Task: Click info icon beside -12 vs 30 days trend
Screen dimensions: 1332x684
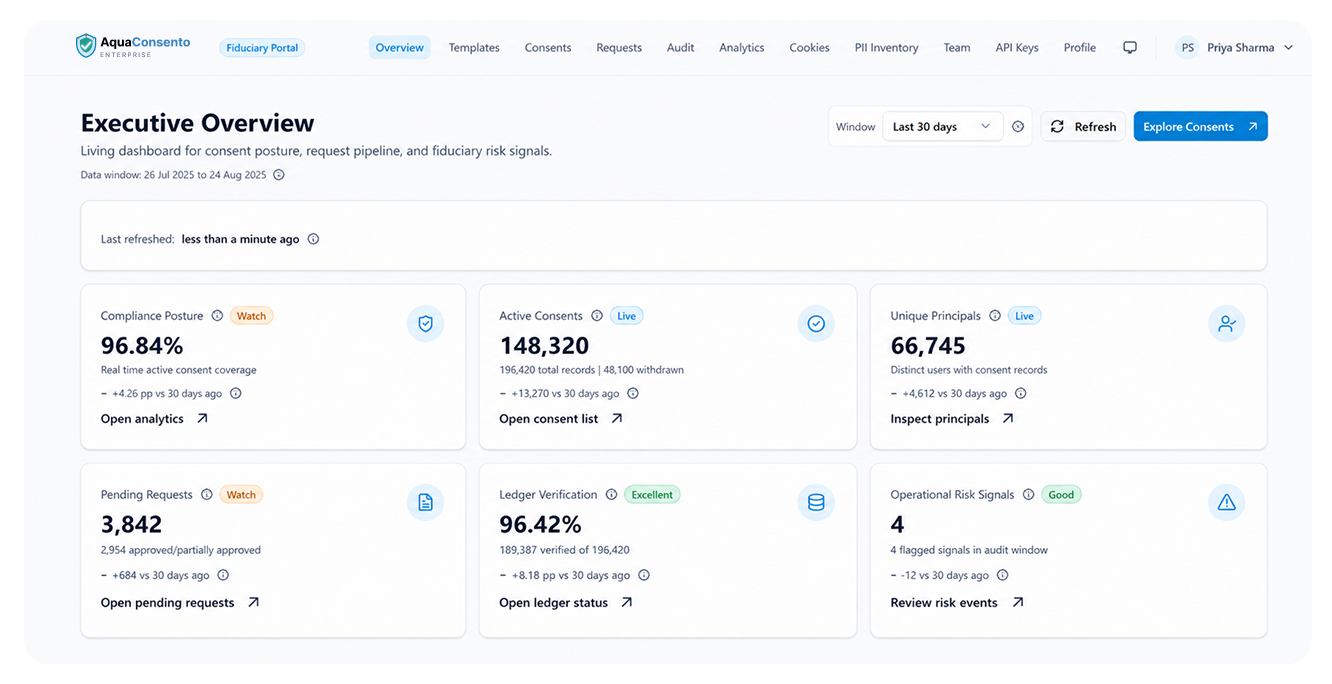Action: [1003, 575]
